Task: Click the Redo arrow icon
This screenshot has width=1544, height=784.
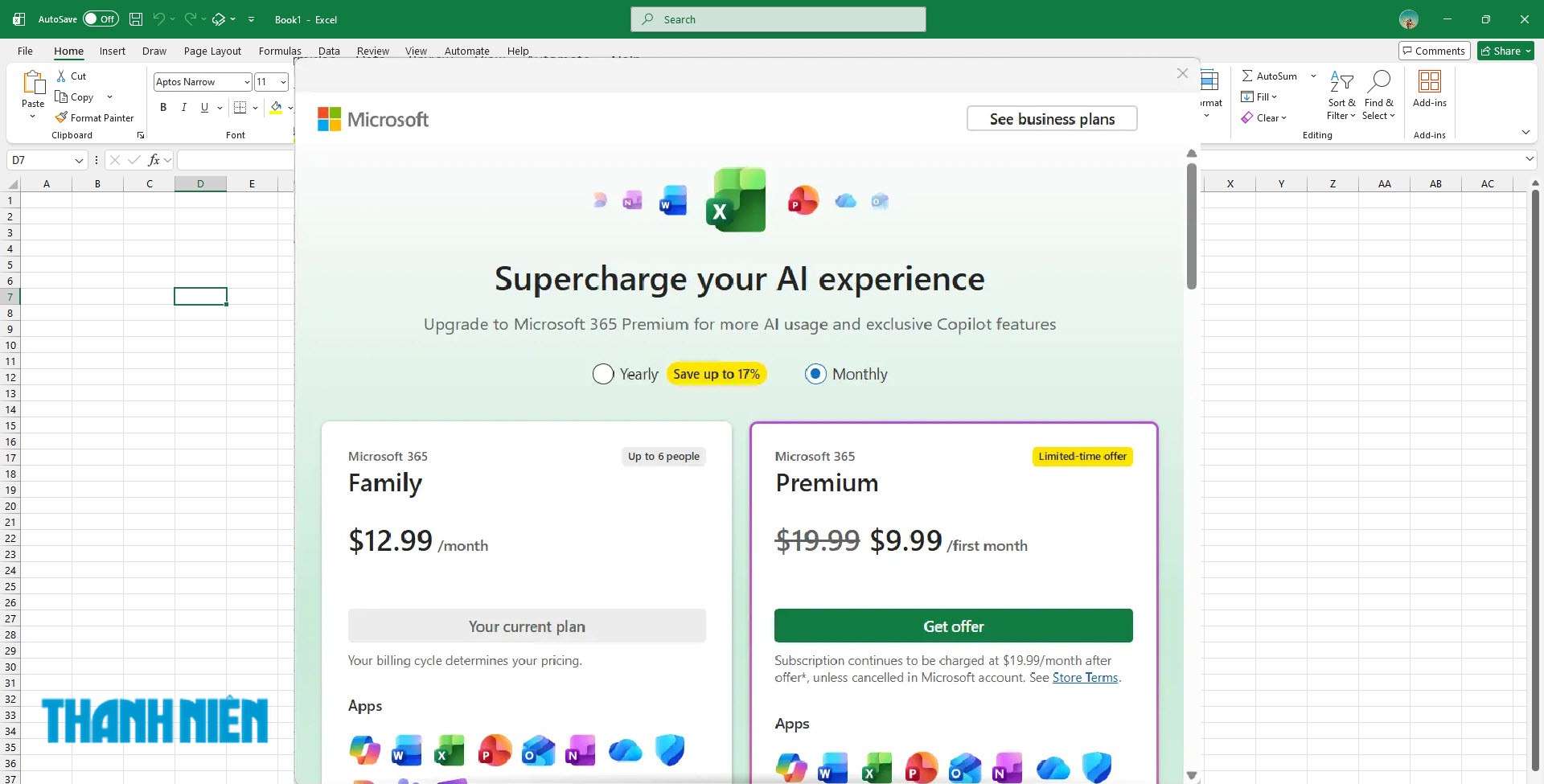Action: coord(191,19)
